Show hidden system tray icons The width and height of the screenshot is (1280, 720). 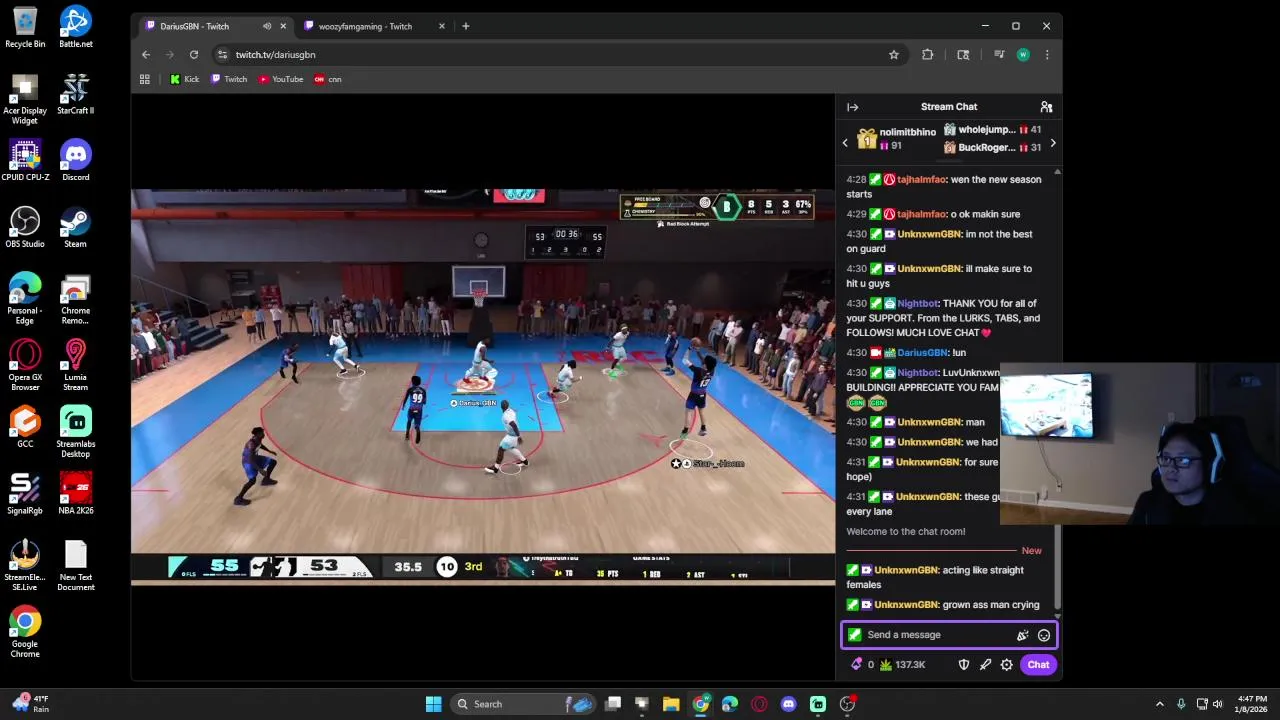coord(1159,704)
